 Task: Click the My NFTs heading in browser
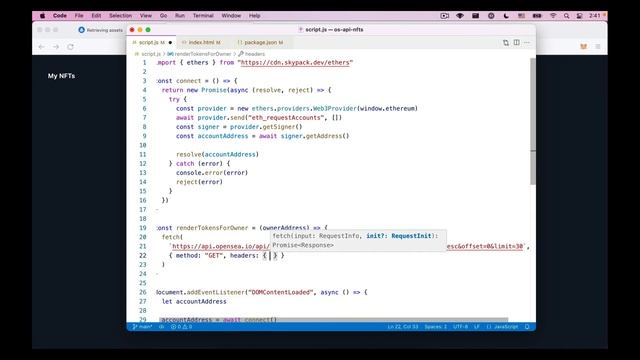(x=61, y=76)
